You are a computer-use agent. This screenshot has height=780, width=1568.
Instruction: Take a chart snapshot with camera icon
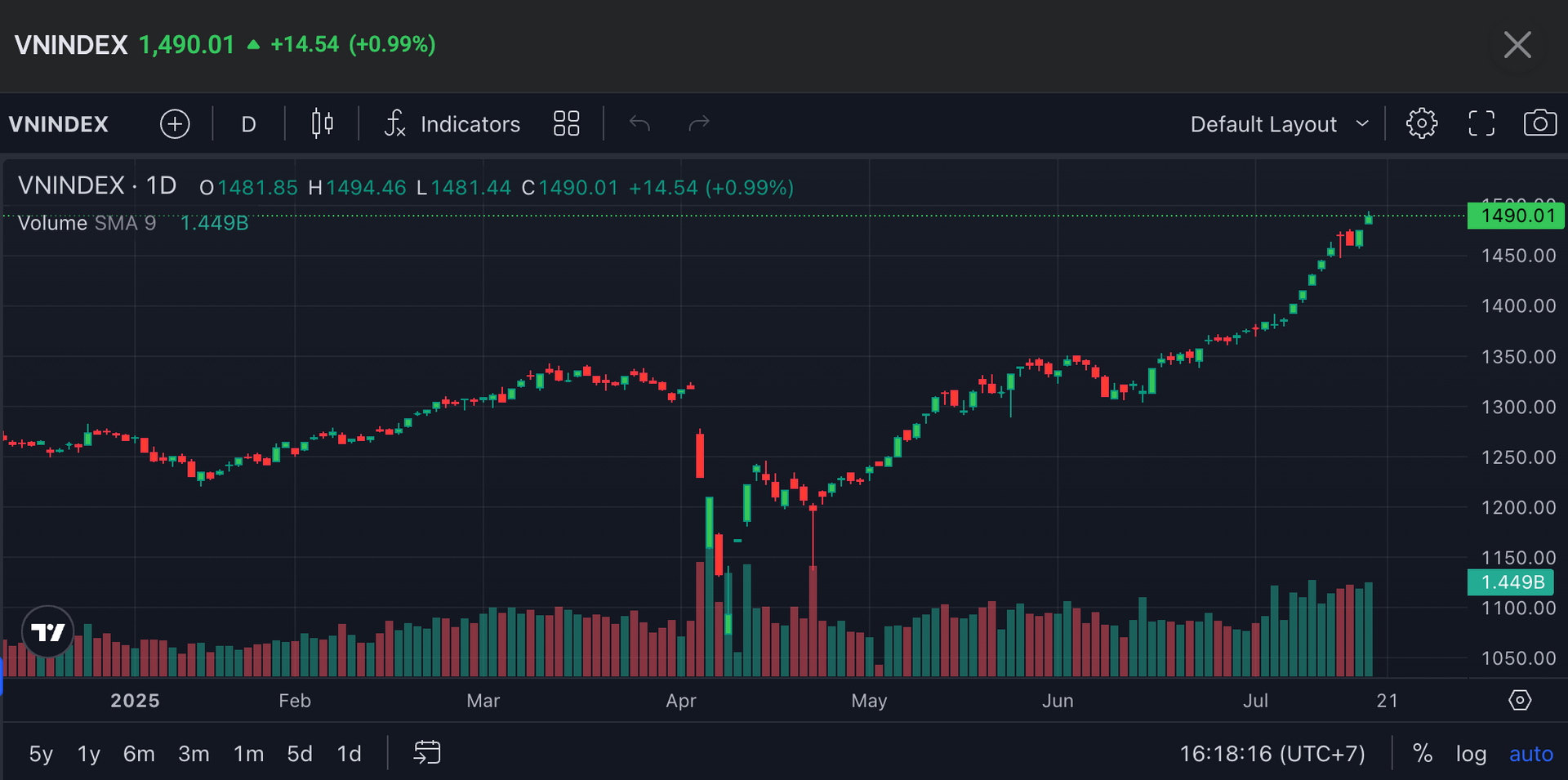click(x=1540, y=123)
